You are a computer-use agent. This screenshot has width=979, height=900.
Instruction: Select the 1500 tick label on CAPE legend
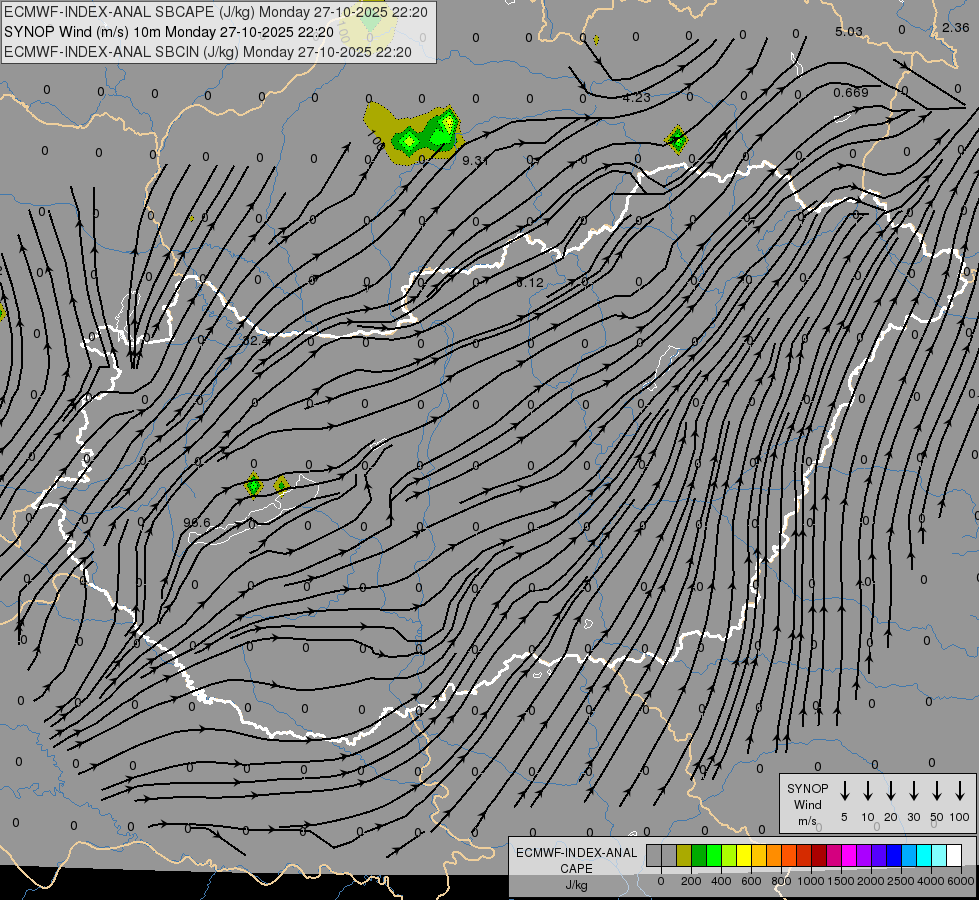841,881
